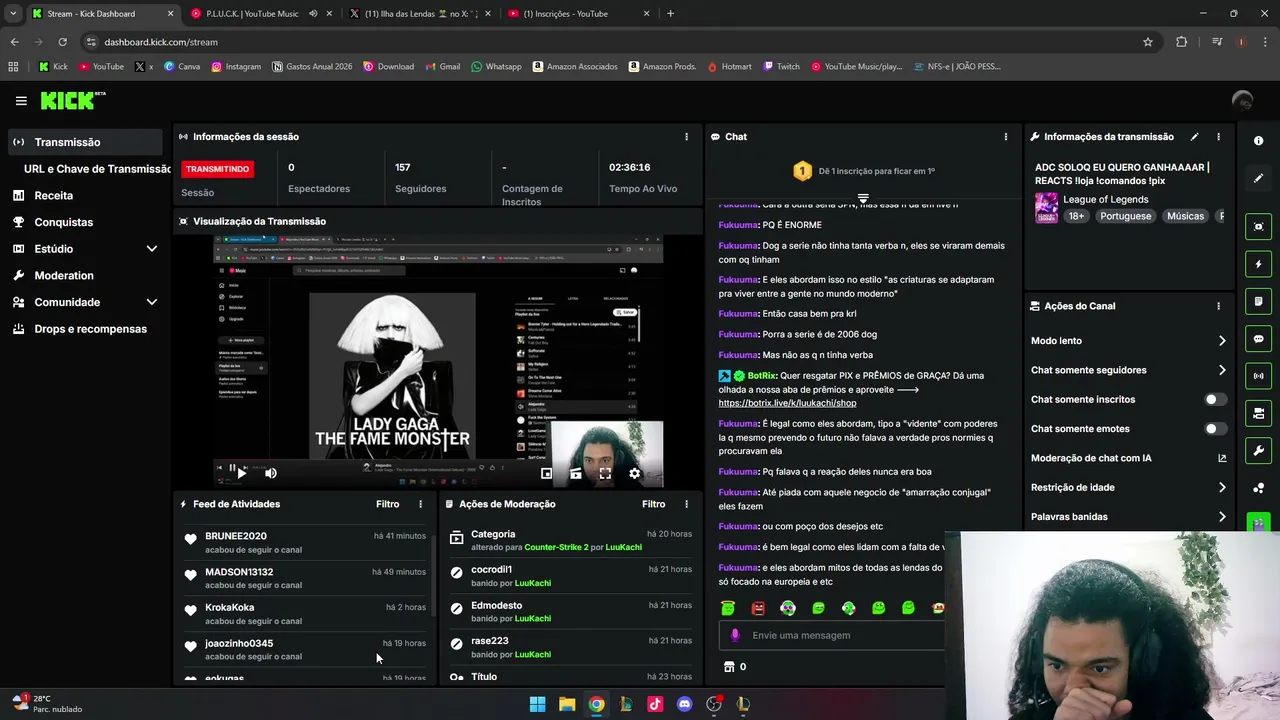Insert red emote in chat emote row
Image resolution: width=1280 pixels, height=720 pixels.
click(x=758, y=608)
